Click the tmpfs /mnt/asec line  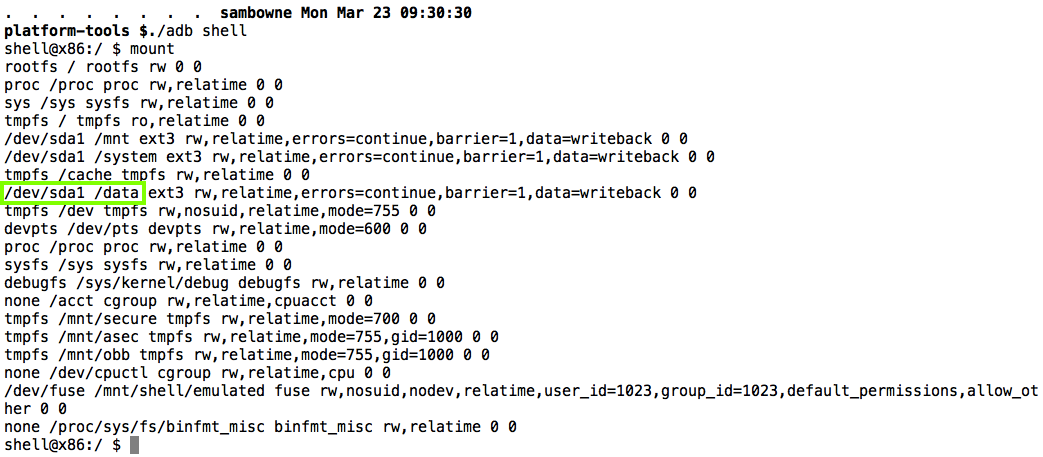[x=251, y=336]
